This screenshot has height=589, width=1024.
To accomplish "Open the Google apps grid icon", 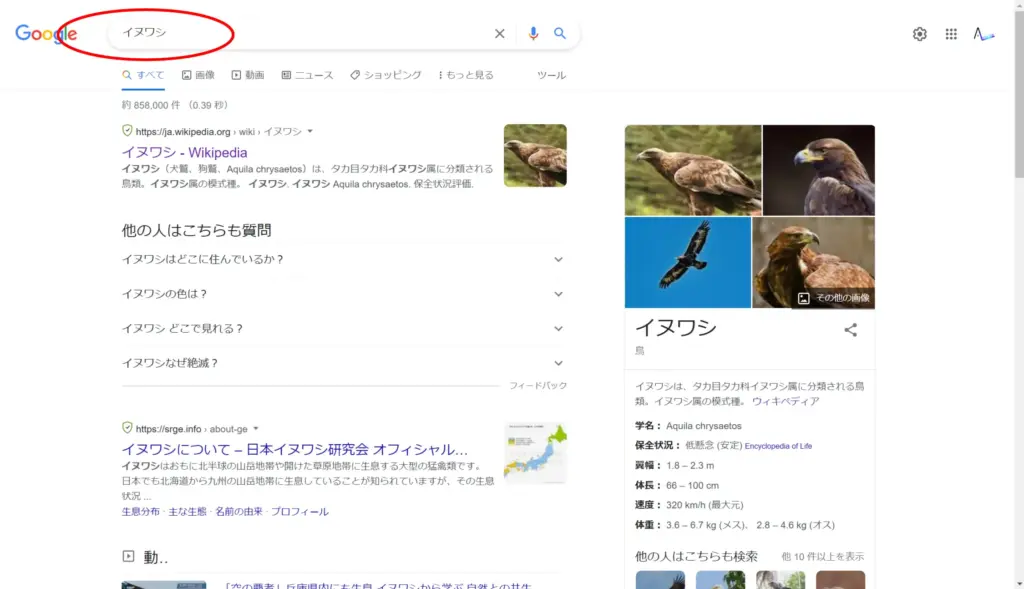I will click(951, 34).
